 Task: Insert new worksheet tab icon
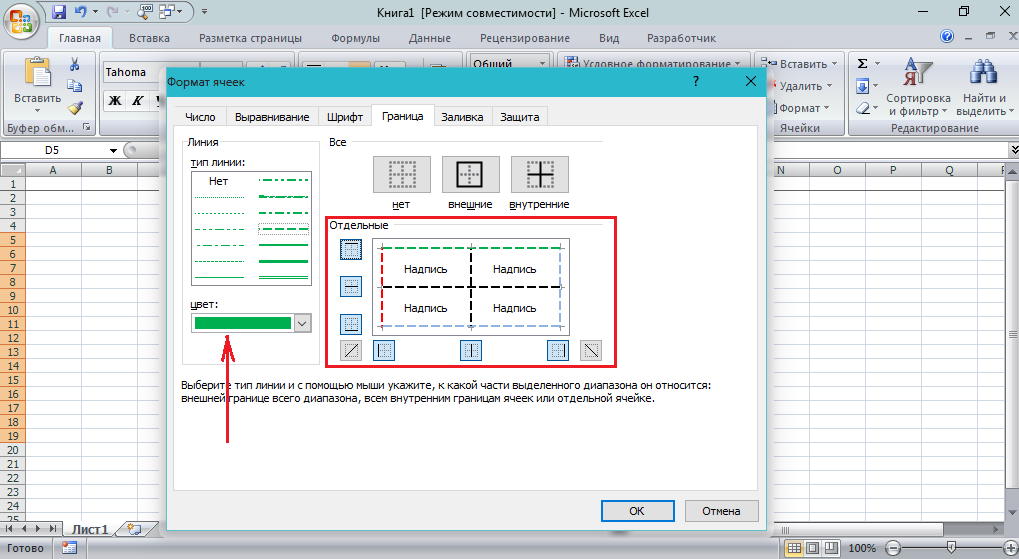tap(135, 528)
